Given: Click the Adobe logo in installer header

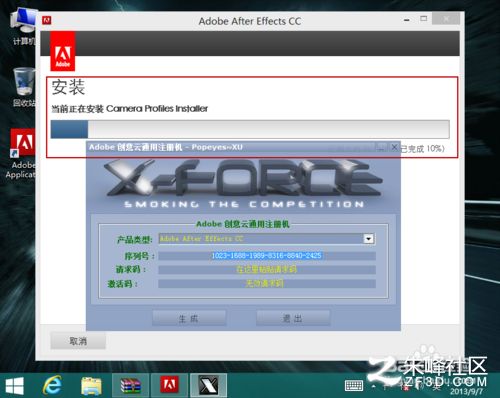Looking at the screenshot, I should click(63, 51).
